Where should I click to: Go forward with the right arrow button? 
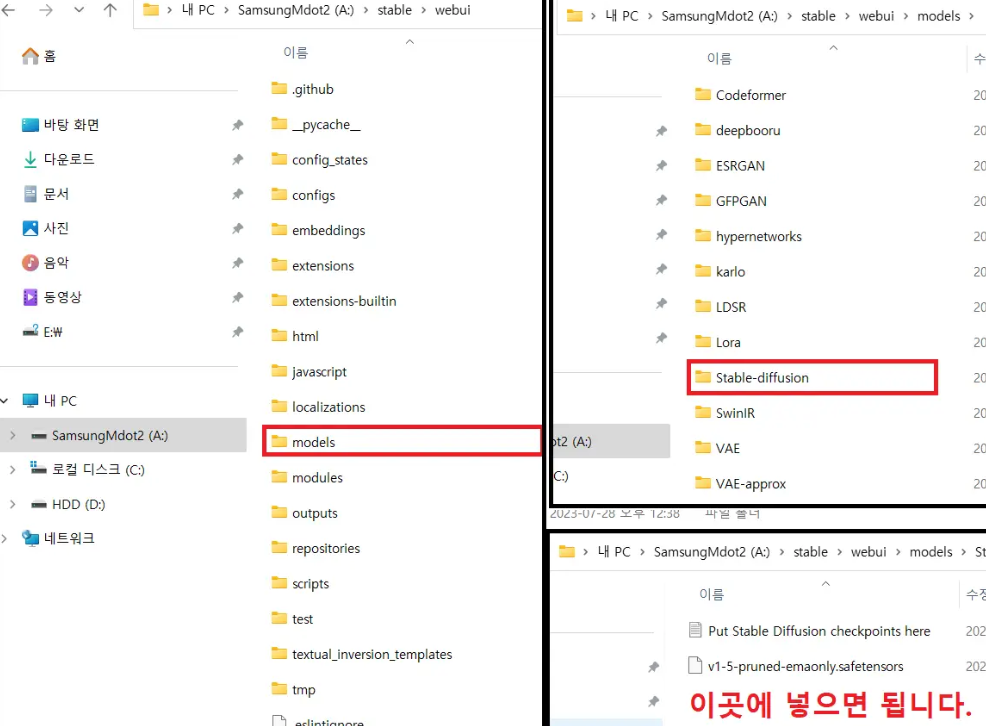point(45,10)
